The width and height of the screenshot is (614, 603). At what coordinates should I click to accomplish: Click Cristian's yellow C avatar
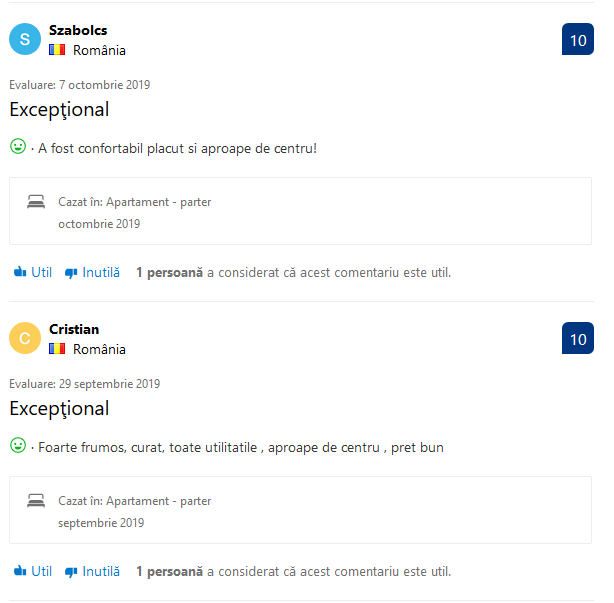(25, 338)
